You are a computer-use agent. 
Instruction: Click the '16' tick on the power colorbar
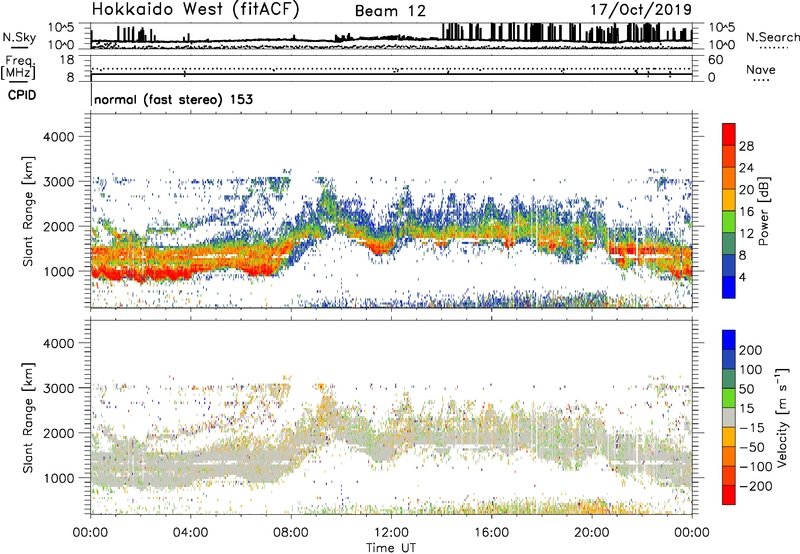[746, 212]
